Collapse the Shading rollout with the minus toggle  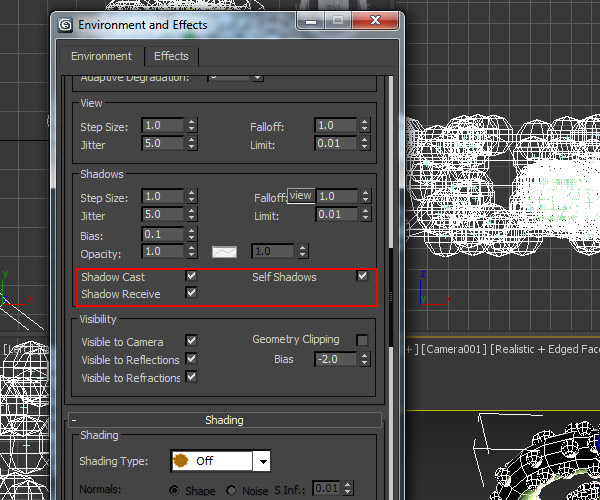[x=74, y=420]
